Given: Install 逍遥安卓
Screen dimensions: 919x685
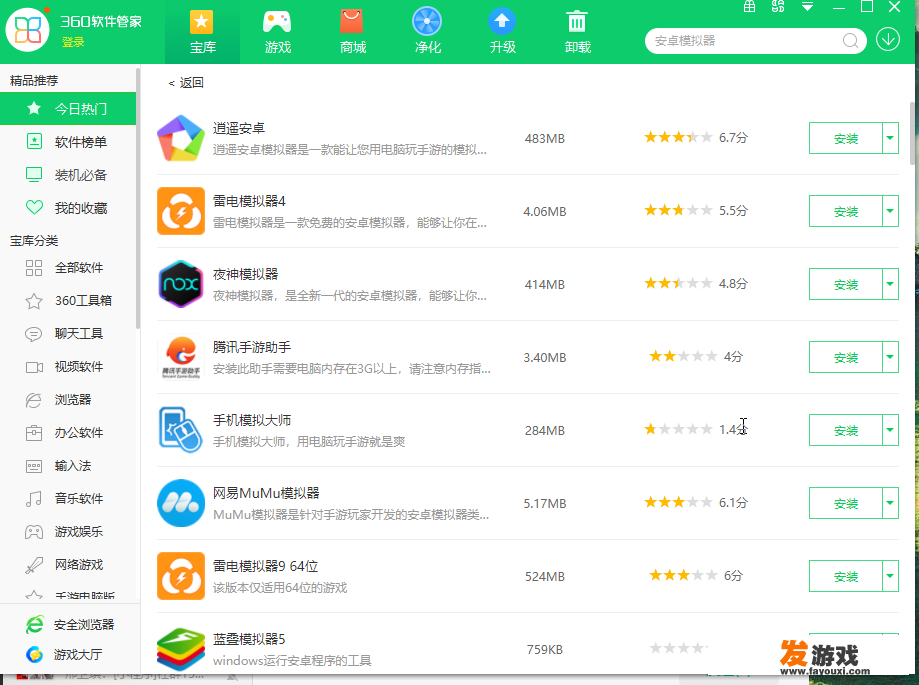Looking at the screenshot, I should click(x=846, y=138).
